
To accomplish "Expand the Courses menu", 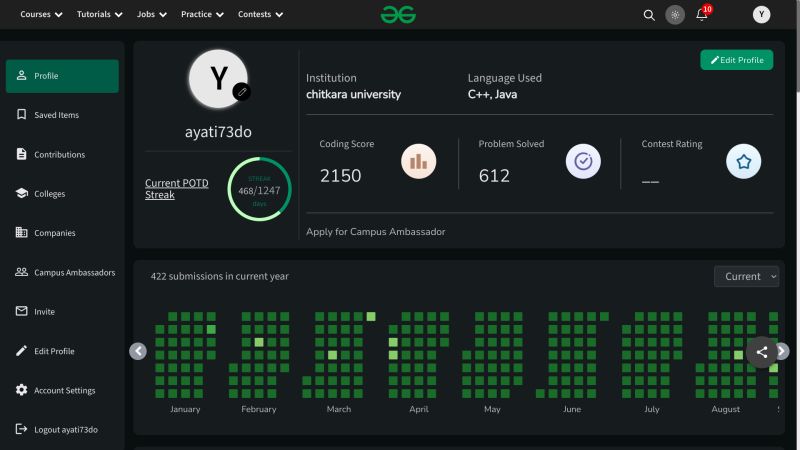I will 41,14.
